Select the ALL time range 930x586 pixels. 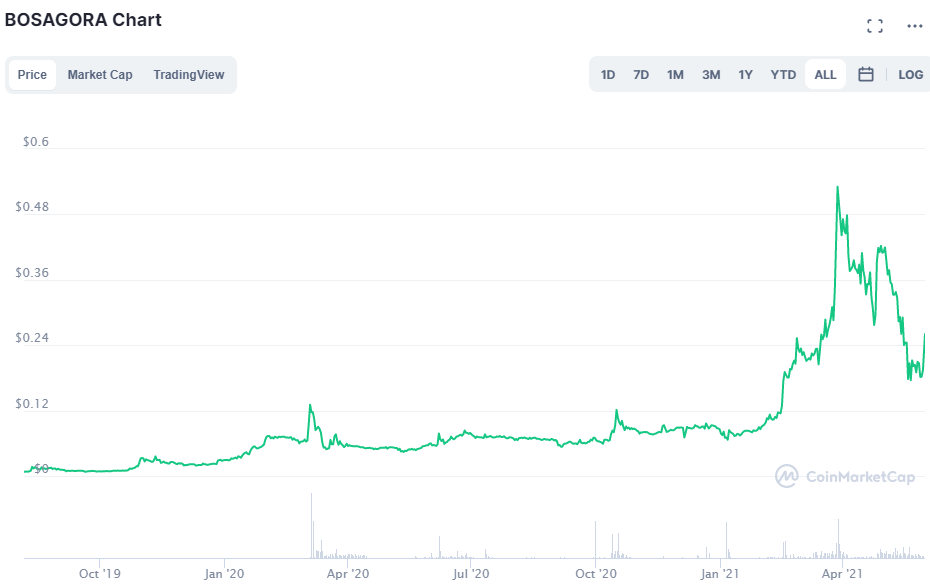point(825,75)
